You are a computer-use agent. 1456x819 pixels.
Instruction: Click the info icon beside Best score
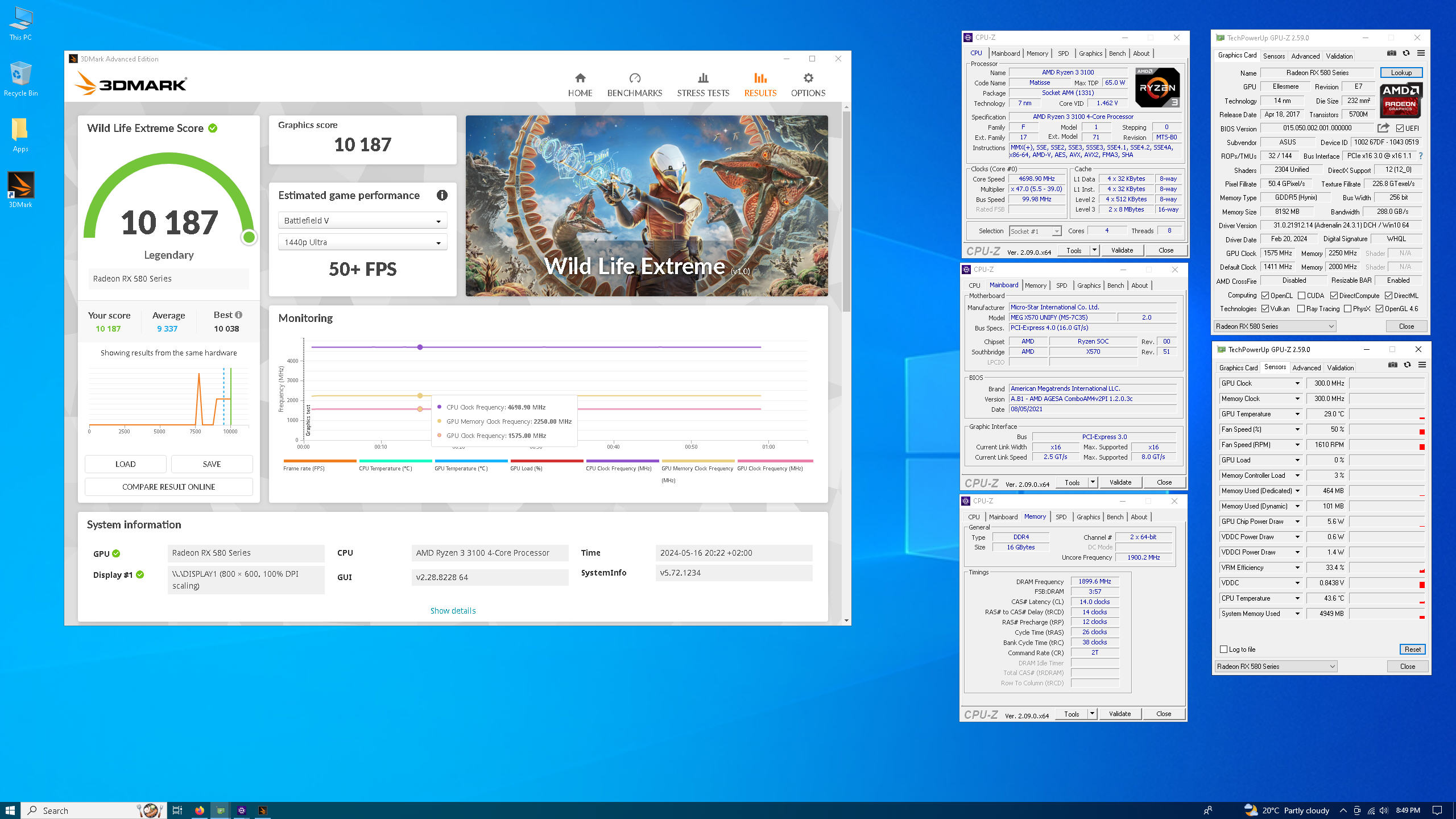[238, 315]
